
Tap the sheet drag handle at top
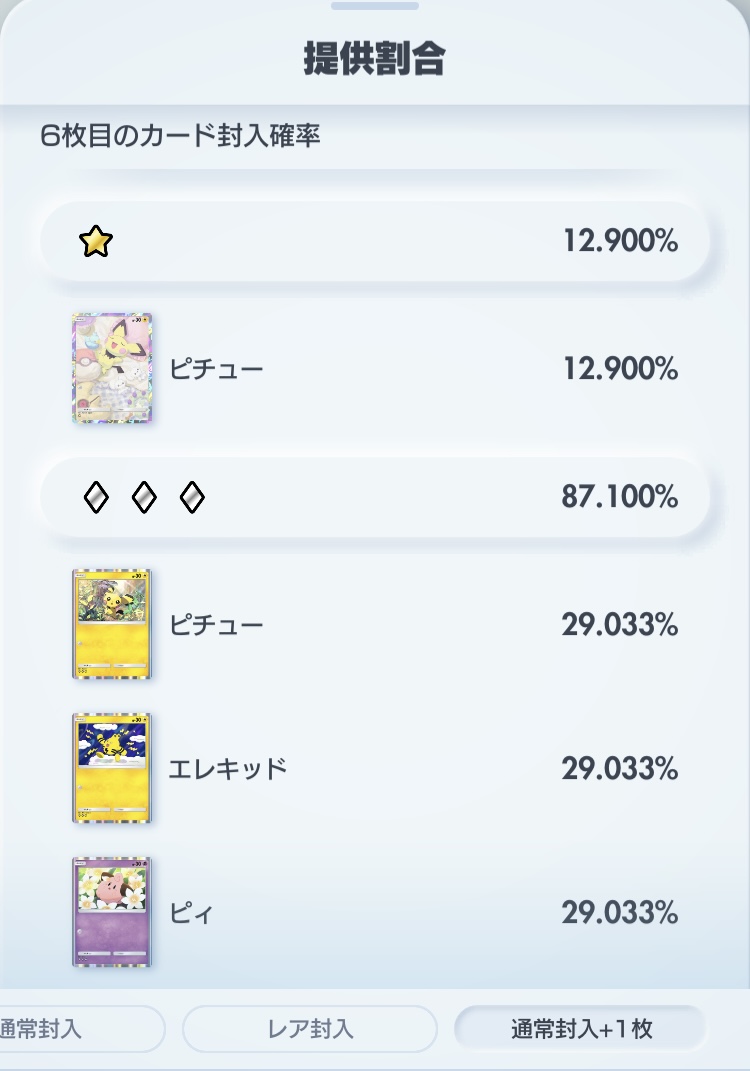pyautogui.click(x=375, y=5)
